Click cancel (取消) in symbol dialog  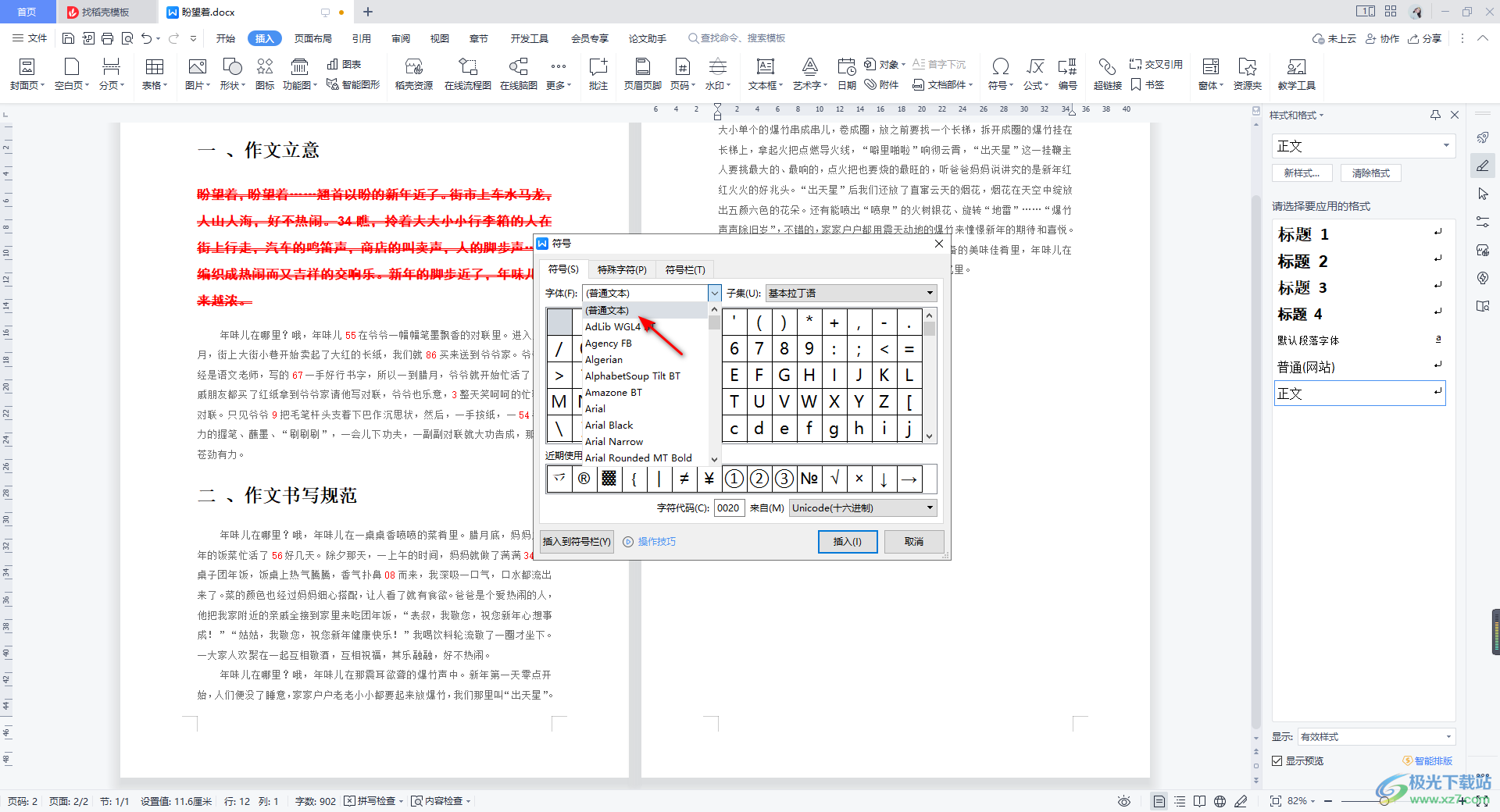pos(914,541)
